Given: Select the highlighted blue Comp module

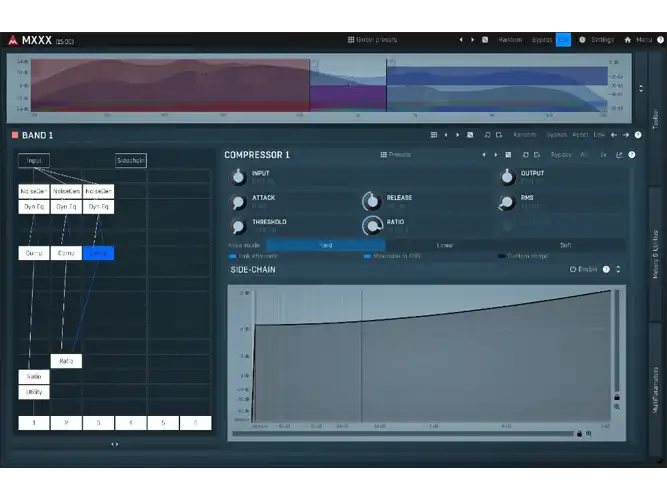Looking at the screenshot, I should 98,253.
